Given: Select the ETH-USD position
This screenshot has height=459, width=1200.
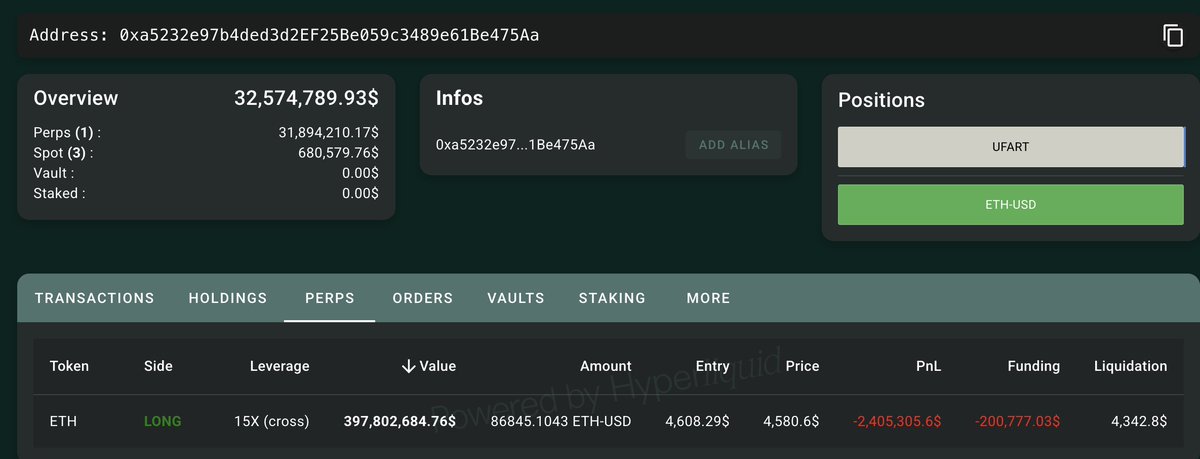Looking at the screenshot, I should point(1011,204).
